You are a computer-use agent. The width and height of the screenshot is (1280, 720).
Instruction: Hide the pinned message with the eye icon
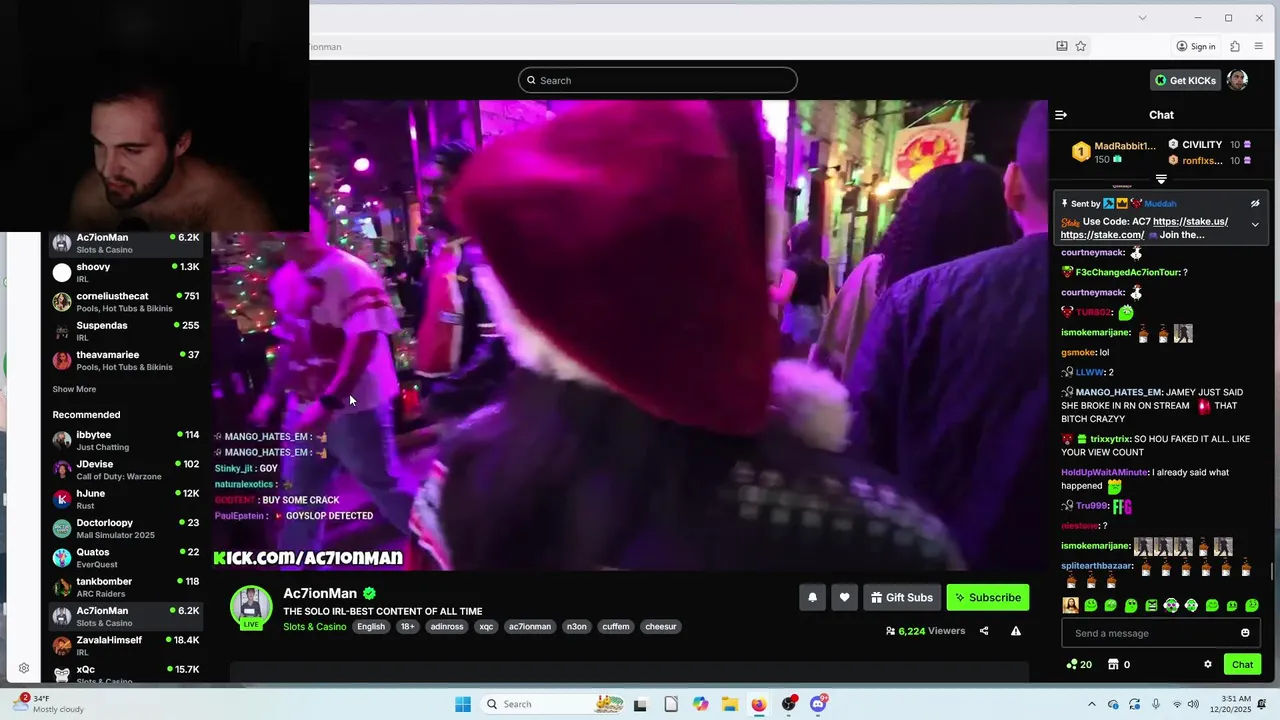click(1255, 203)
